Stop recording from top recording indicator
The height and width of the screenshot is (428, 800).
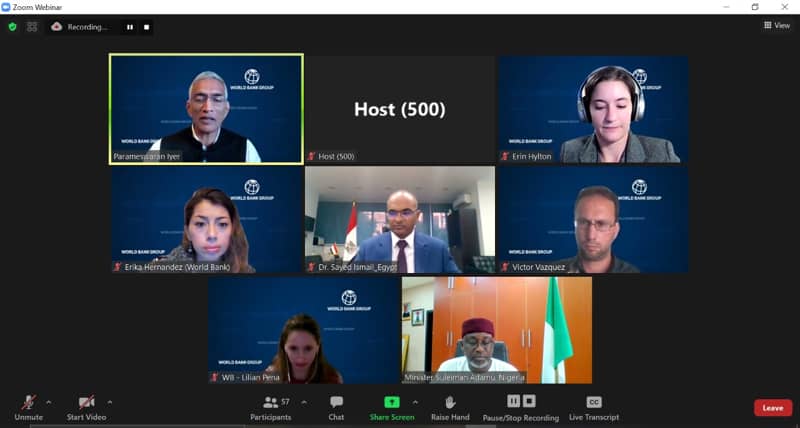pyautogui.click(x=146, y=27)
